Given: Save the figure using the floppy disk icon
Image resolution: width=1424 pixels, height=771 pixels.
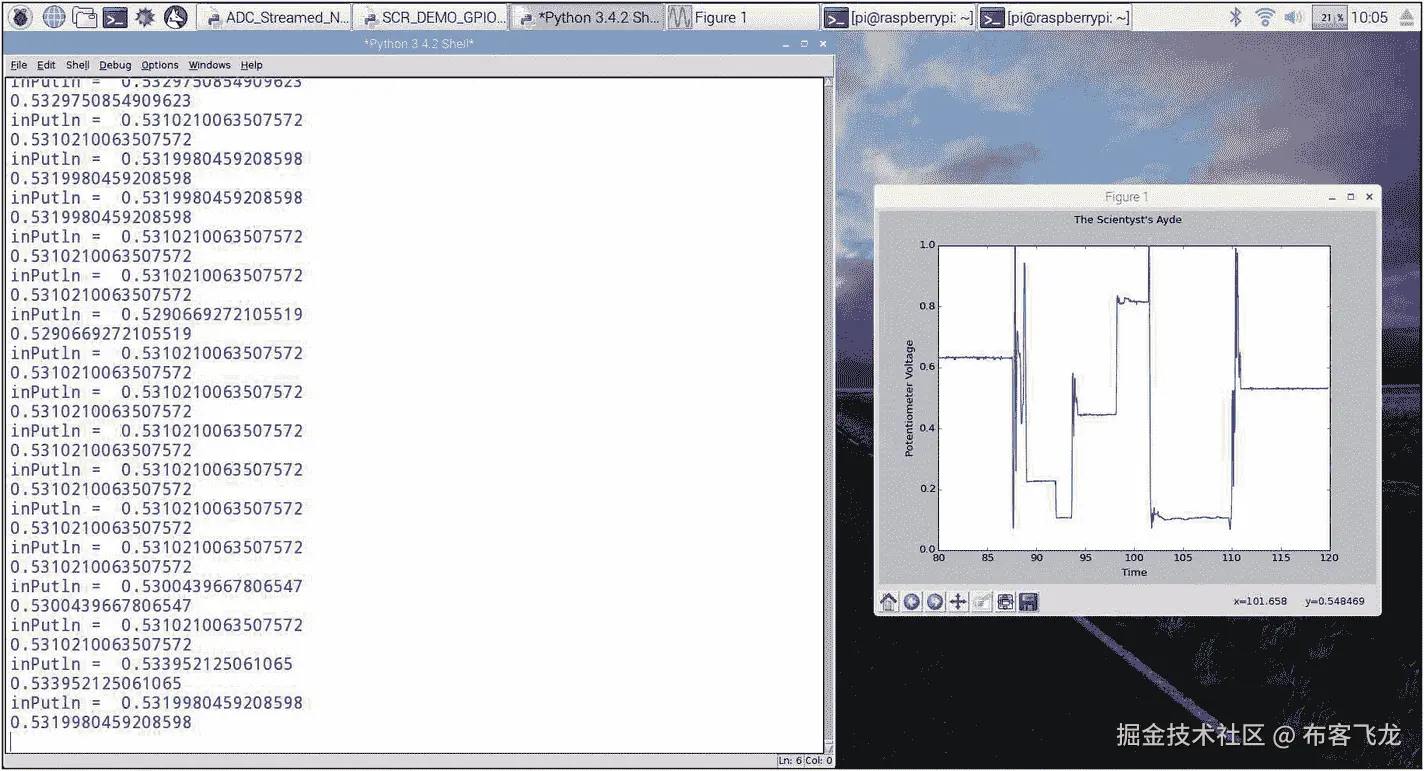Looking at the screenshot, I should [1028, 601].
